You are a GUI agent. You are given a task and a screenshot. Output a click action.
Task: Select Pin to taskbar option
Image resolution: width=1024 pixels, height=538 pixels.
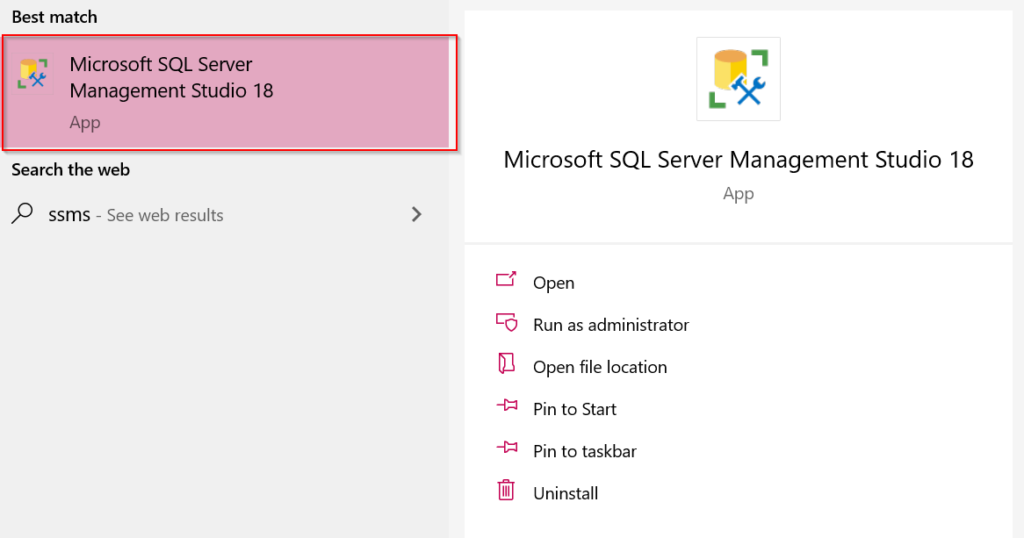584,451
